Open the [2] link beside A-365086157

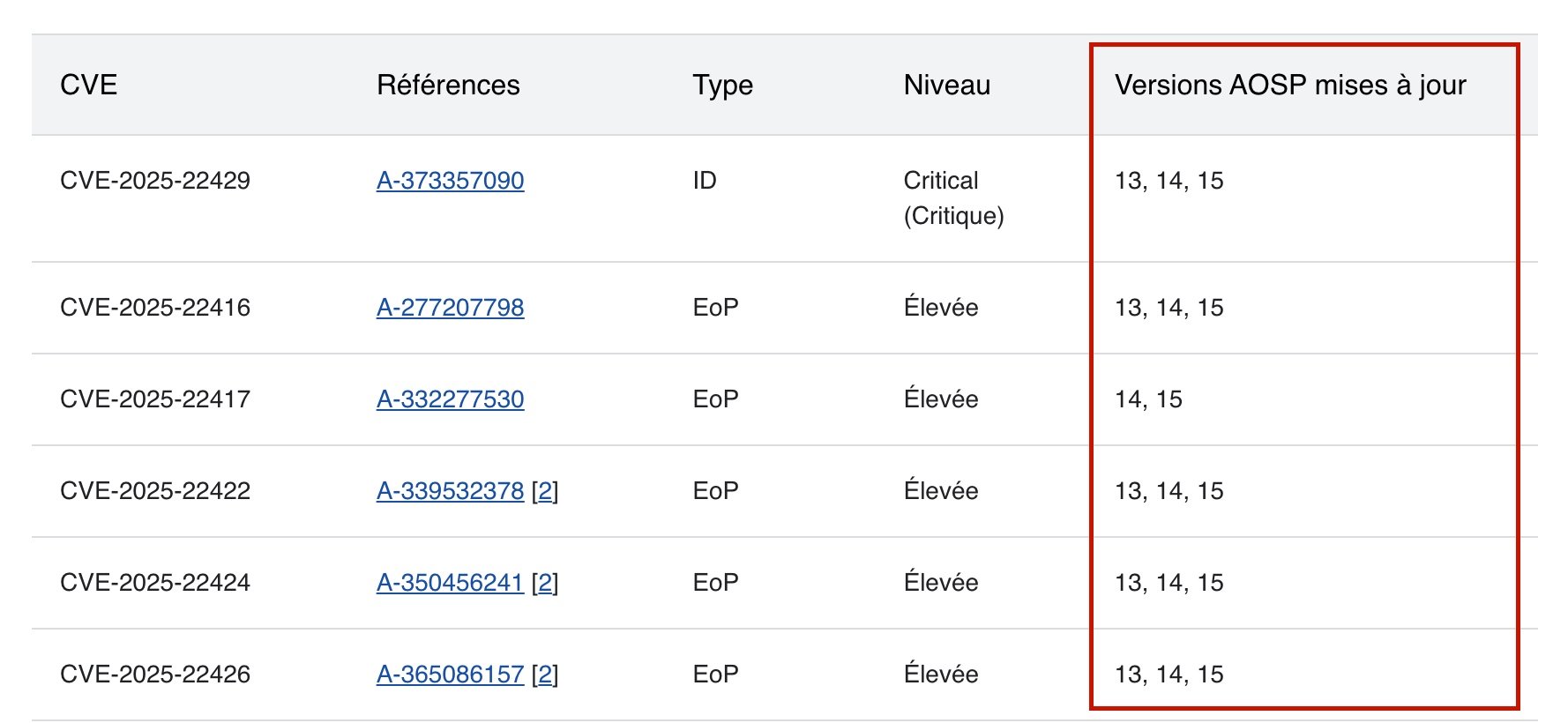[x=545, y=675]
